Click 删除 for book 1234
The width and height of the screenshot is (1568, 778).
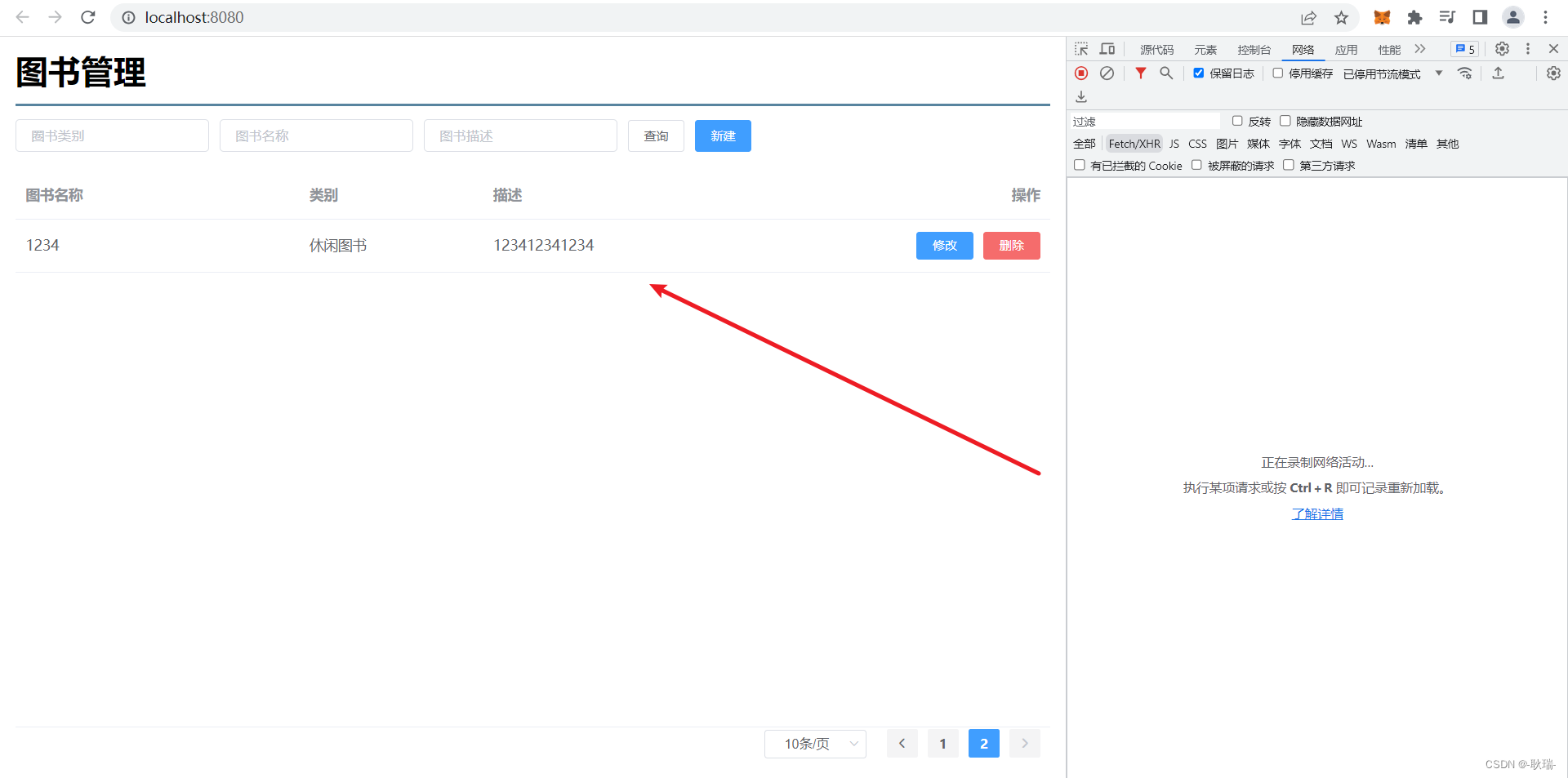coord(1012,246)
